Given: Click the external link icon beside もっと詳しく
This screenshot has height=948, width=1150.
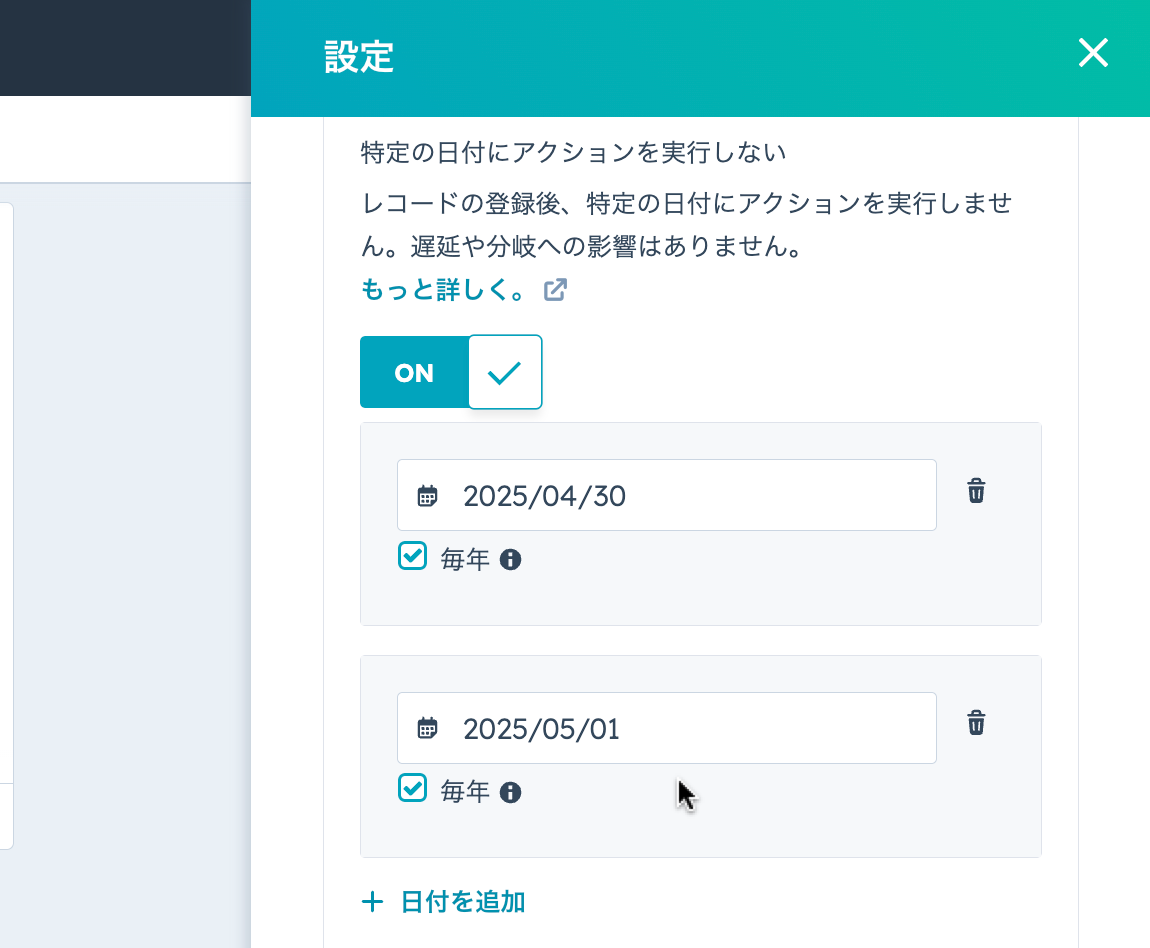Looking at the screenshot, I should point(555,290).
